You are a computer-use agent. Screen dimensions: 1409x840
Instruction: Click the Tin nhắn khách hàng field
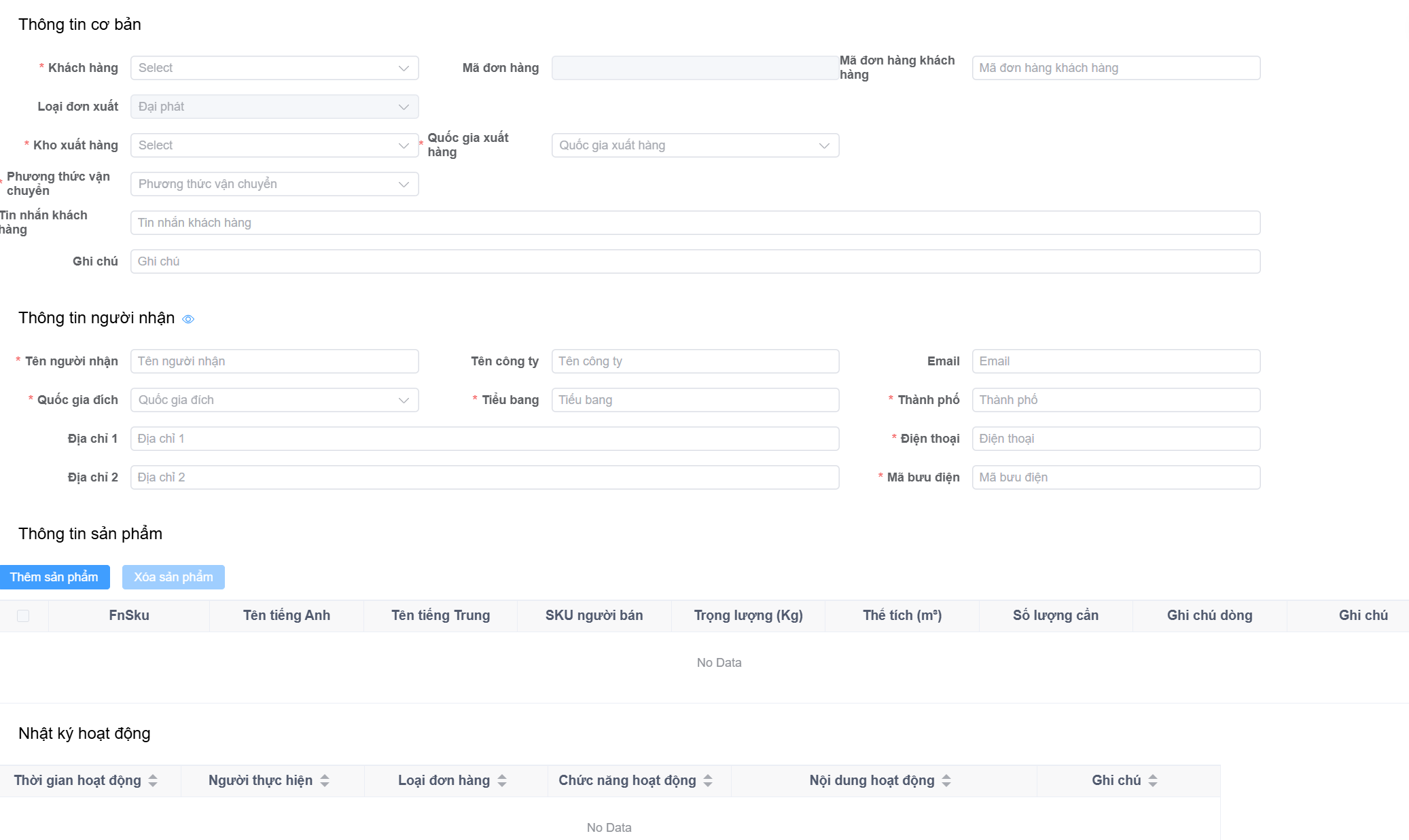[x=694, y=223]
